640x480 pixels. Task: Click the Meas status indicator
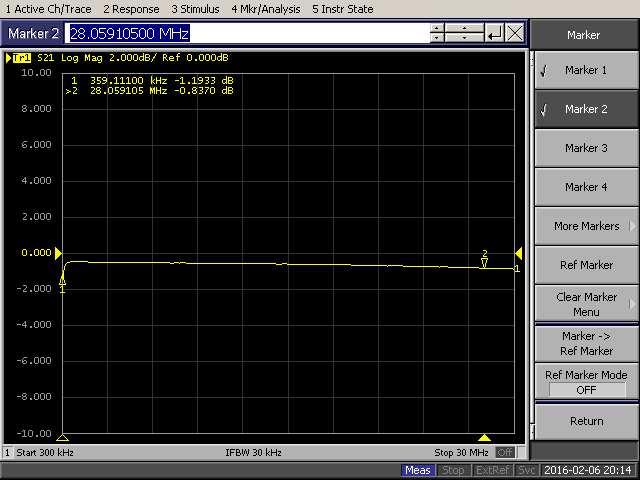pyautogui.click(x=418, y=470)
